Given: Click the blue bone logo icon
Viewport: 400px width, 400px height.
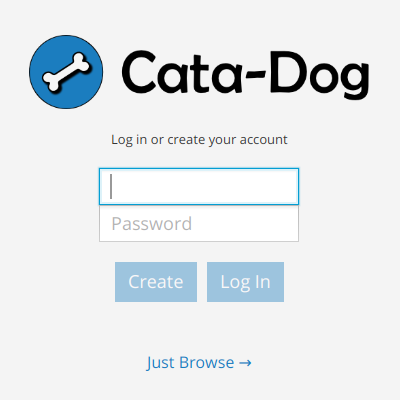Looking at the screenshot, I should (x=66, y=72).
